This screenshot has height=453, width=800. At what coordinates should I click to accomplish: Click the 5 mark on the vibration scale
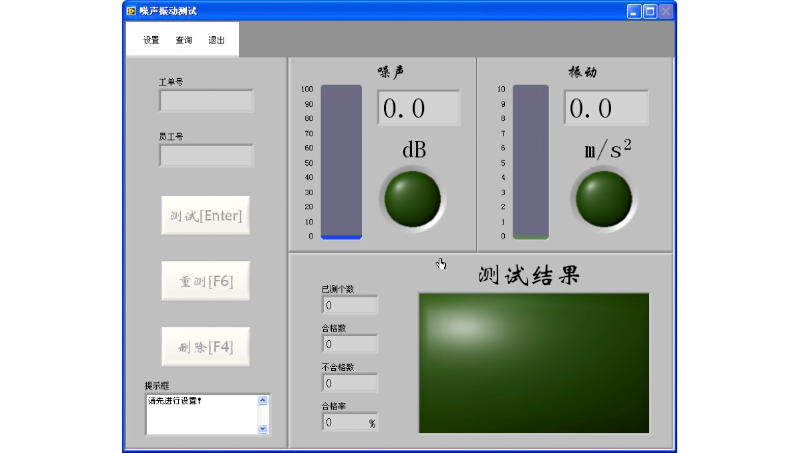point(503,163)
